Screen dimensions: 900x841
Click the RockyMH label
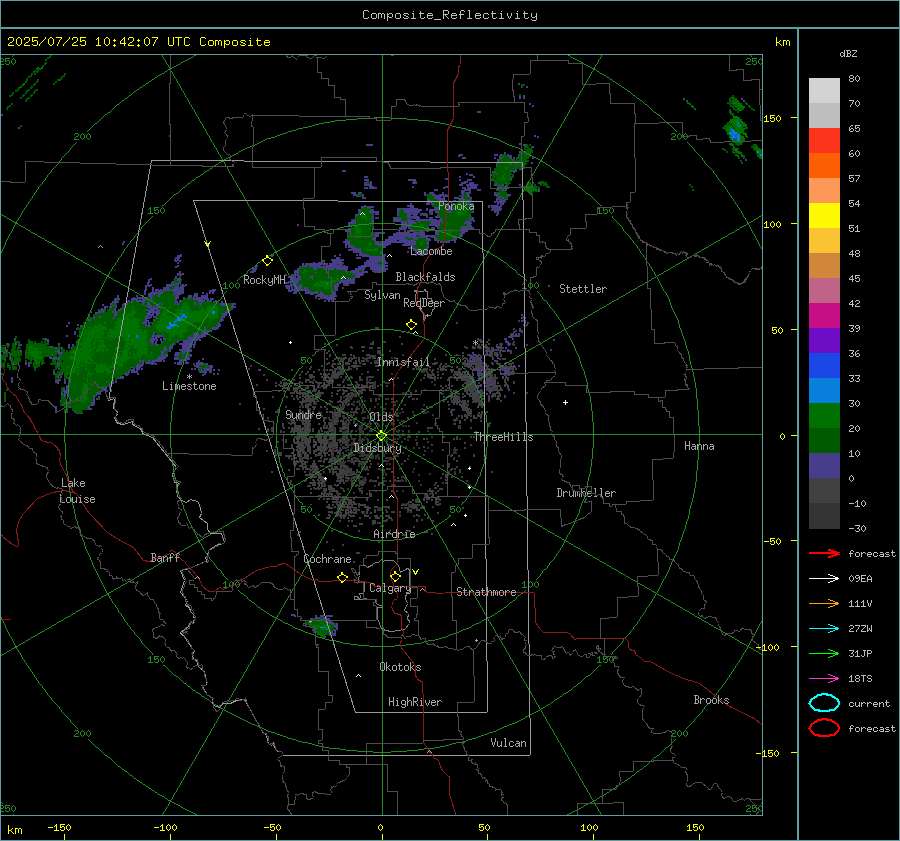click(x=264, y=280)
